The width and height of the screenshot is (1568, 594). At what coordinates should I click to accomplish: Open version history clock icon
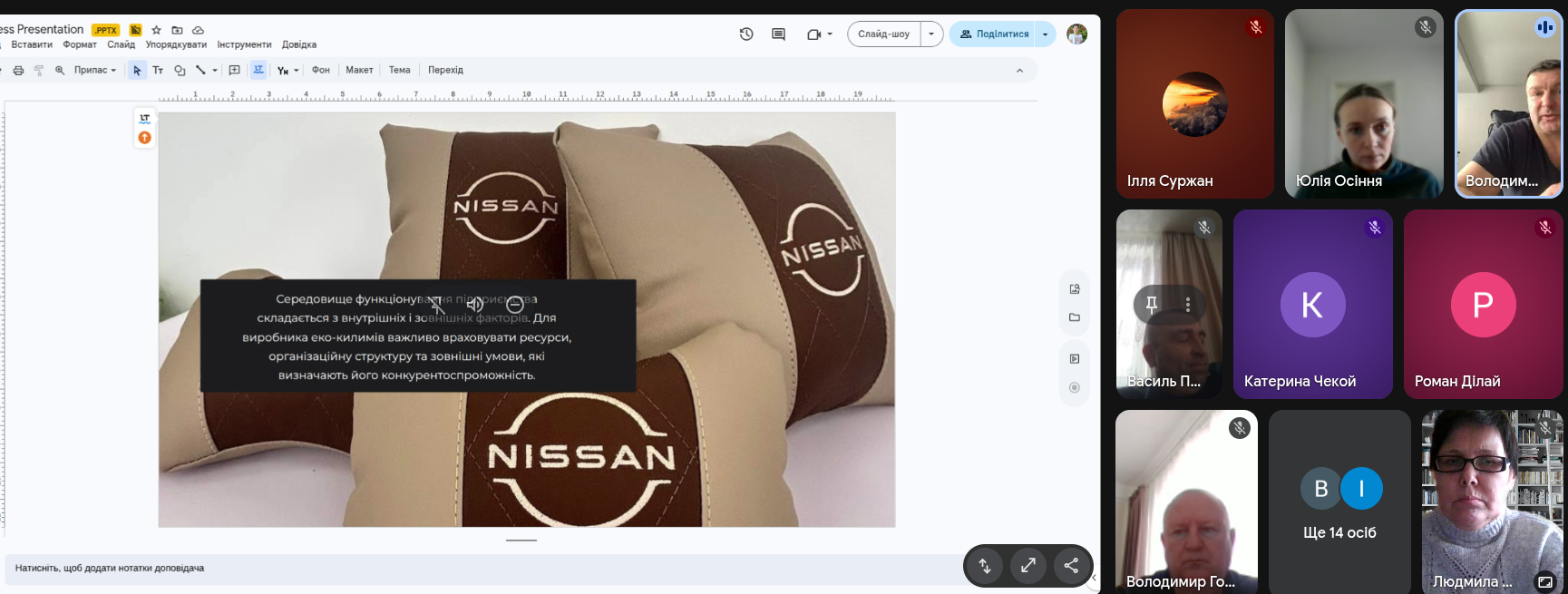[746, 34]
